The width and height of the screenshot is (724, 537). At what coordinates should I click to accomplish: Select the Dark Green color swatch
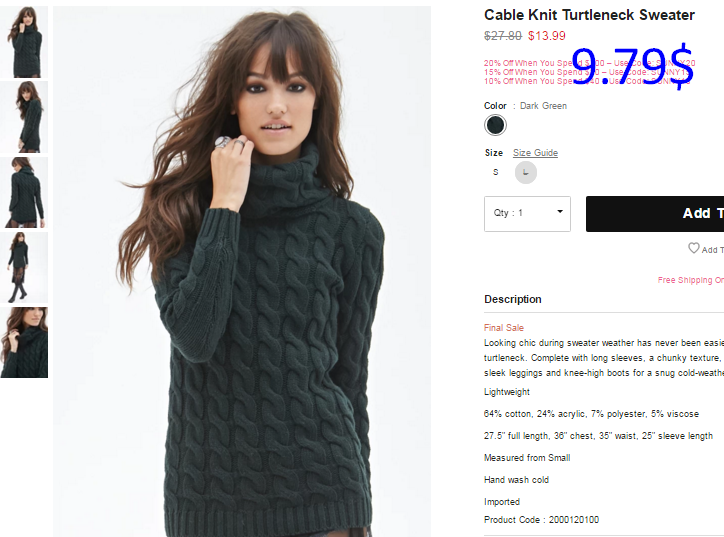[x=495, y=125]
